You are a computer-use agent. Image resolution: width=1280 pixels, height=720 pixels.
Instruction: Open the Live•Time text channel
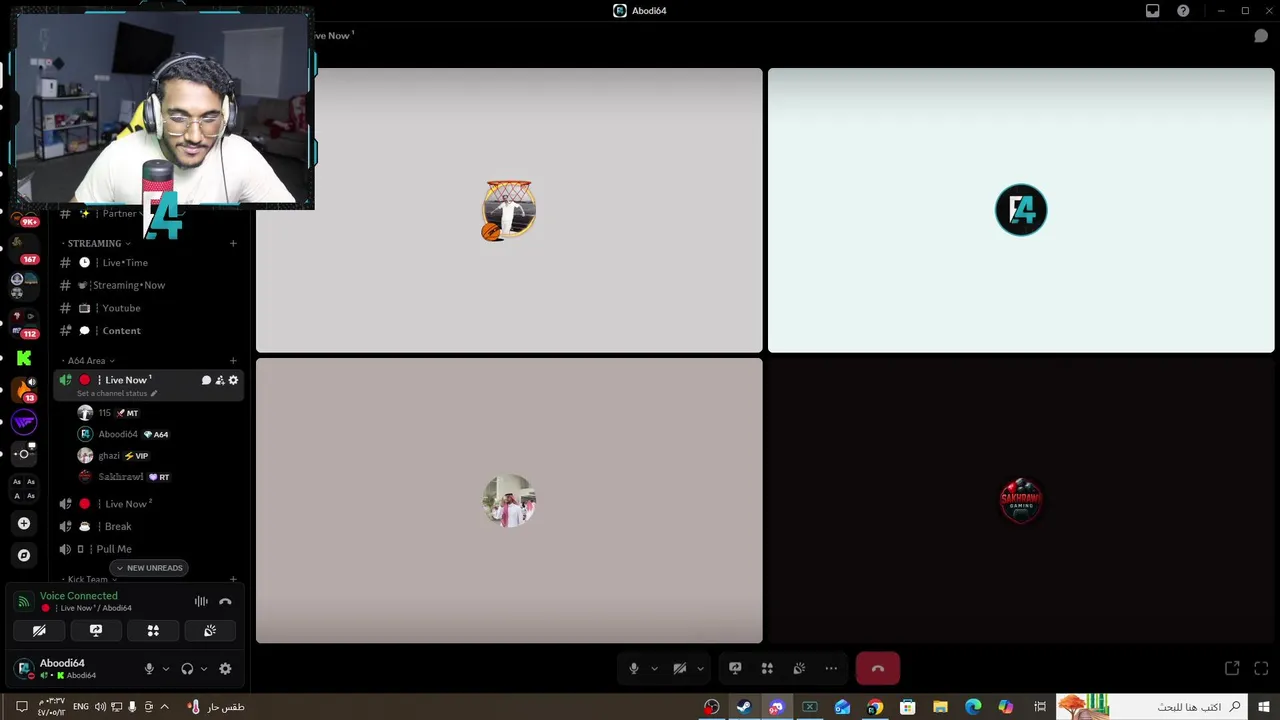coord(148,262)
